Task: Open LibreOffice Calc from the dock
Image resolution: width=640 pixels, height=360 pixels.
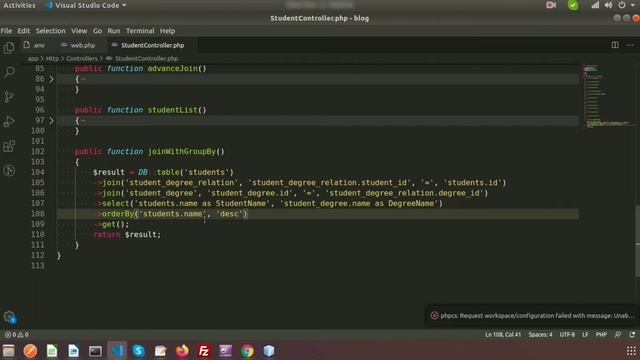Action: pyautogui.click(x=52, y=351)
